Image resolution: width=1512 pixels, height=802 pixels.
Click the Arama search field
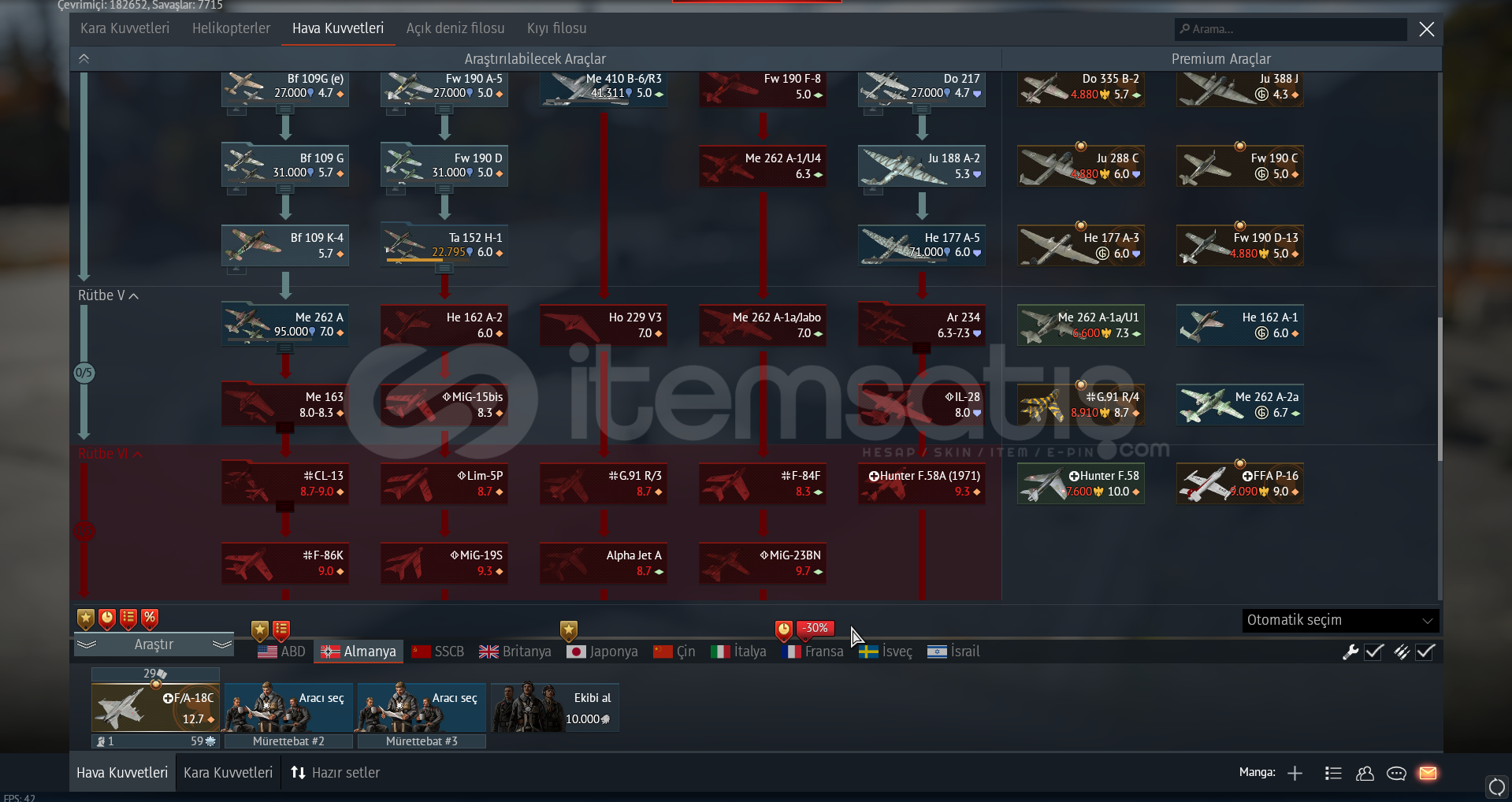click(x=1291, y=29)
